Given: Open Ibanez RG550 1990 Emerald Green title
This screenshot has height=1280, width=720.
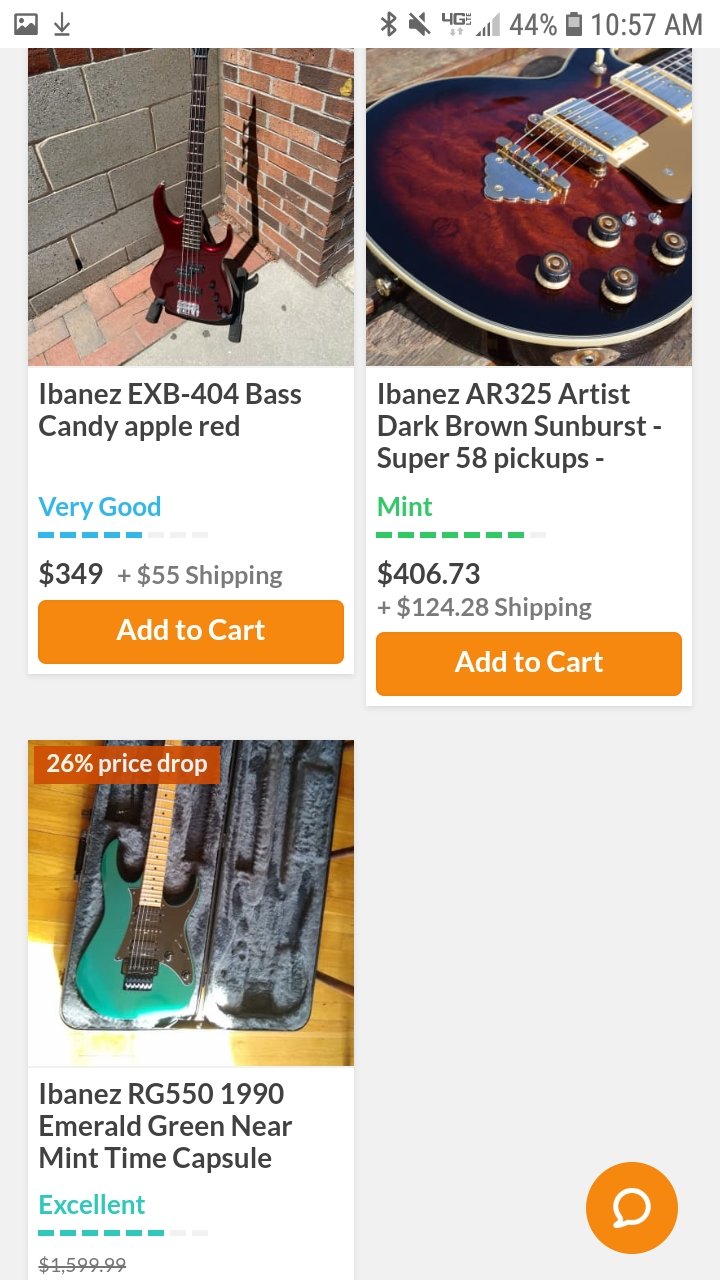Looking at the screenshot, I should 165,1126.
